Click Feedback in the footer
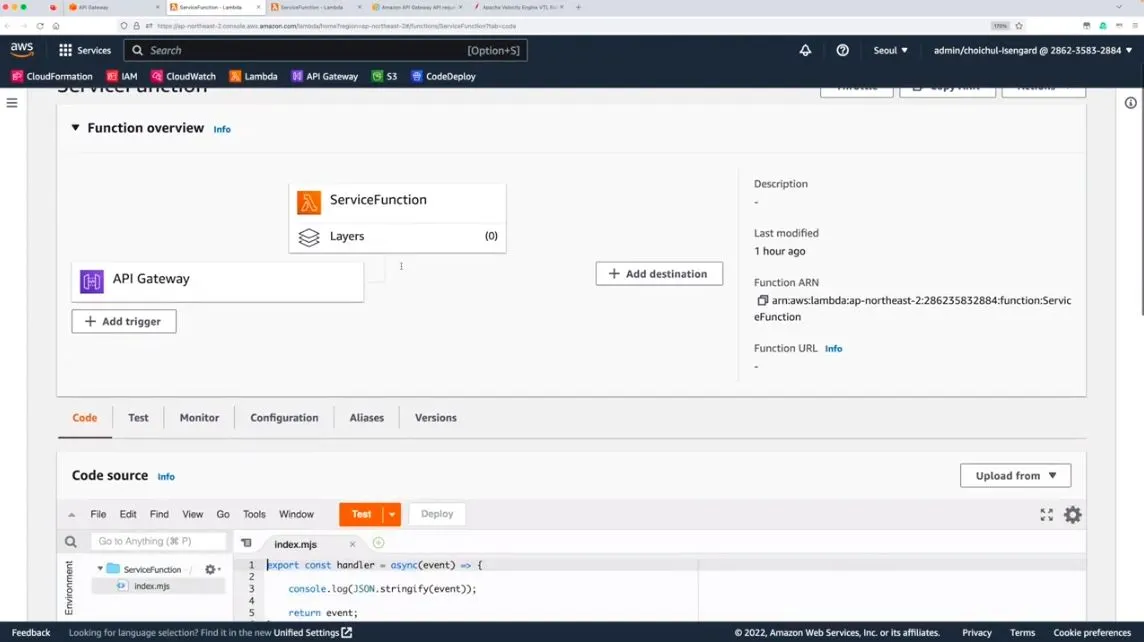This screenshot has width=1144, height=642. pyautogui.click(x=31, y=633)
